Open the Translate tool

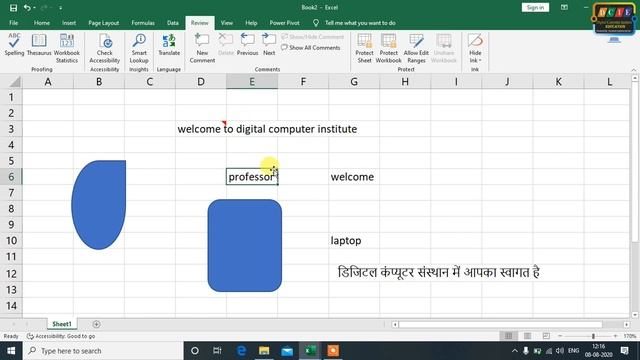169,44
